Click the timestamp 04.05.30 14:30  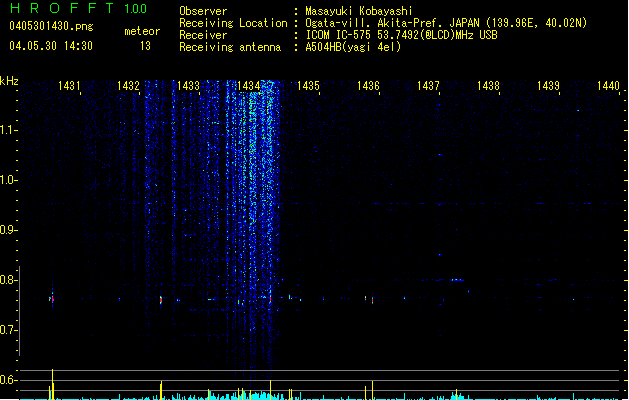click(51, 46)
